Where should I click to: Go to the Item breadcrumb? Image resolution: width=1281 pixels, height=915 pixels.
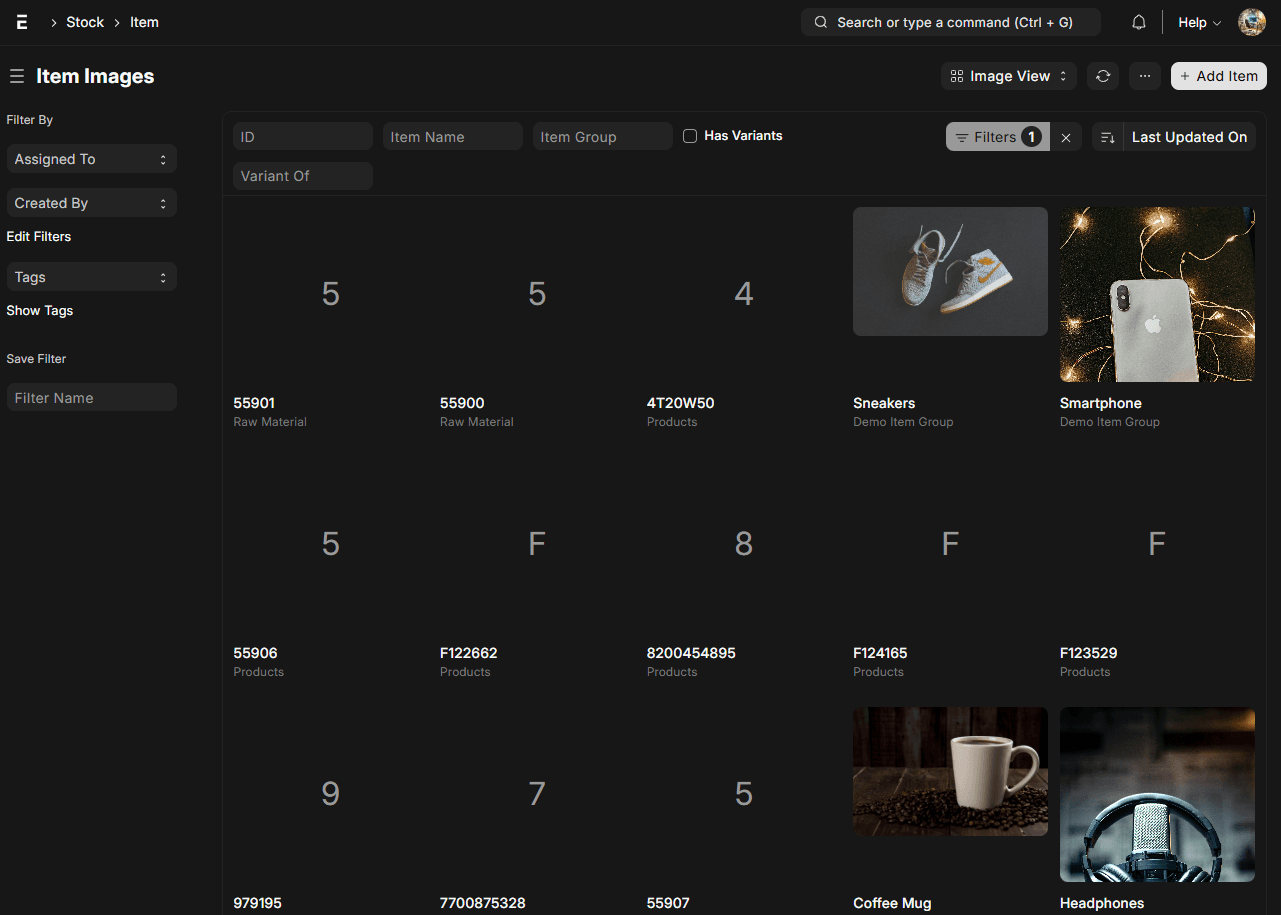(144, 22)
